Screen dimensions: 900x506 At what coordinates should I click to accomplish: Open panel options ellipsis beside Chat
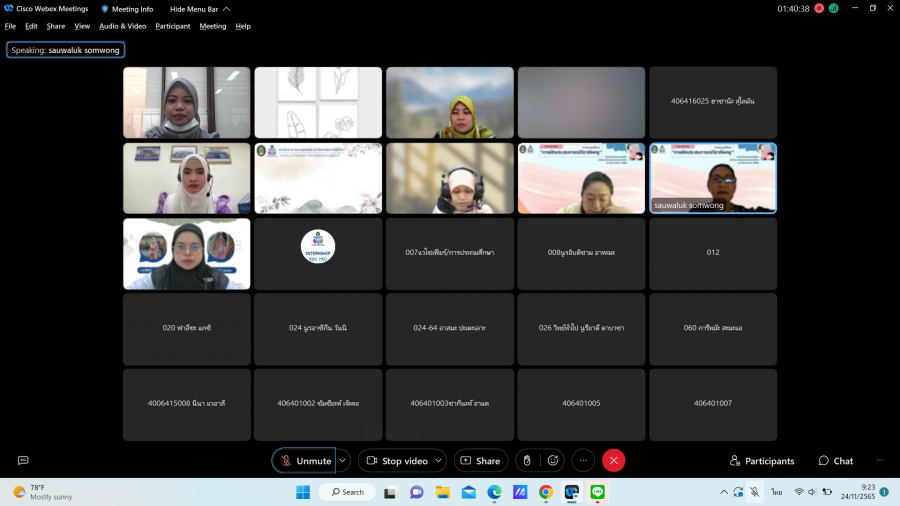pos(879,460)
